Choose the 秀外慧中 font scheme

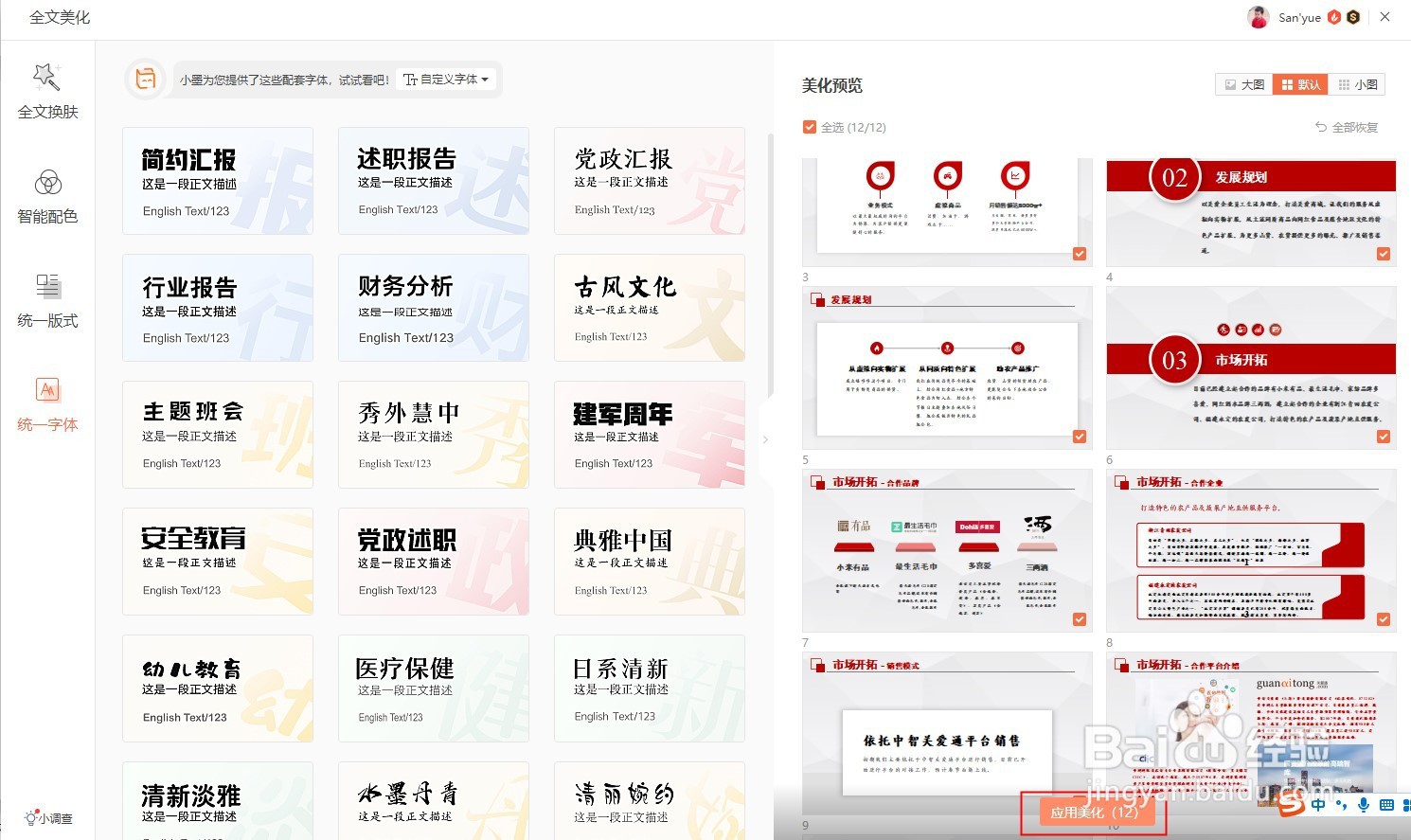[434, 435]
